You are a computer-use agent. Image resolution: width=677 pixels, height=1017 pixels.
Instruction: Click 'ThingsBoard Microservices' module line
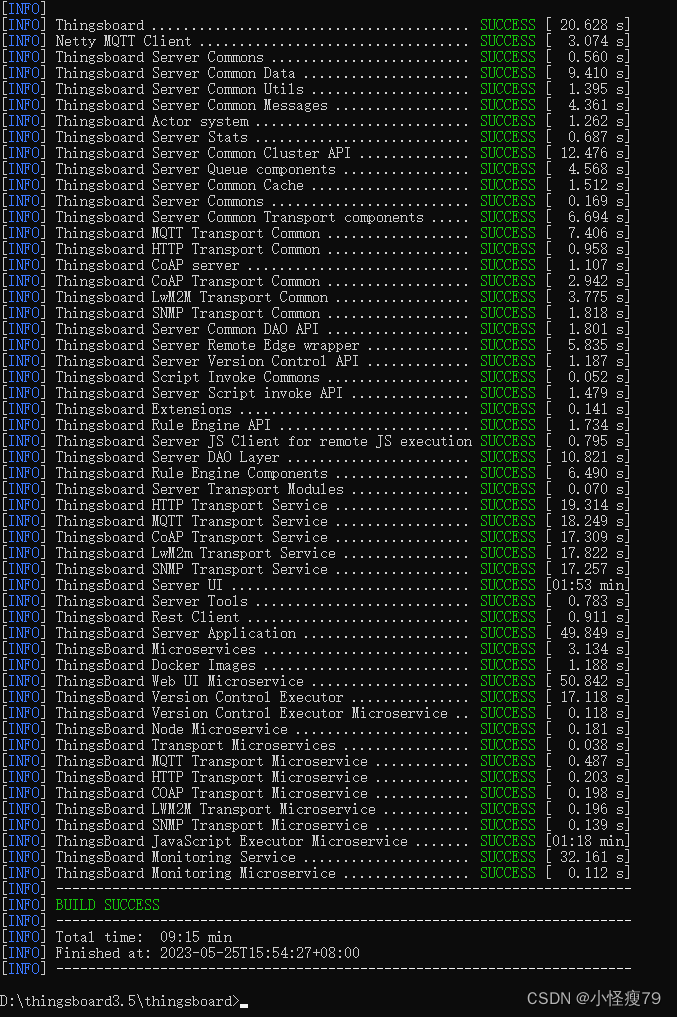[316, 649]
